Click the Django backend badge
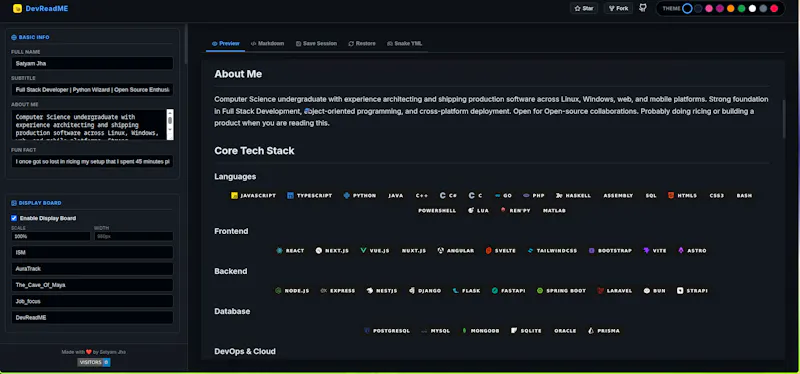Viewport: 800px width, 374px height. [x=425, y=291]
